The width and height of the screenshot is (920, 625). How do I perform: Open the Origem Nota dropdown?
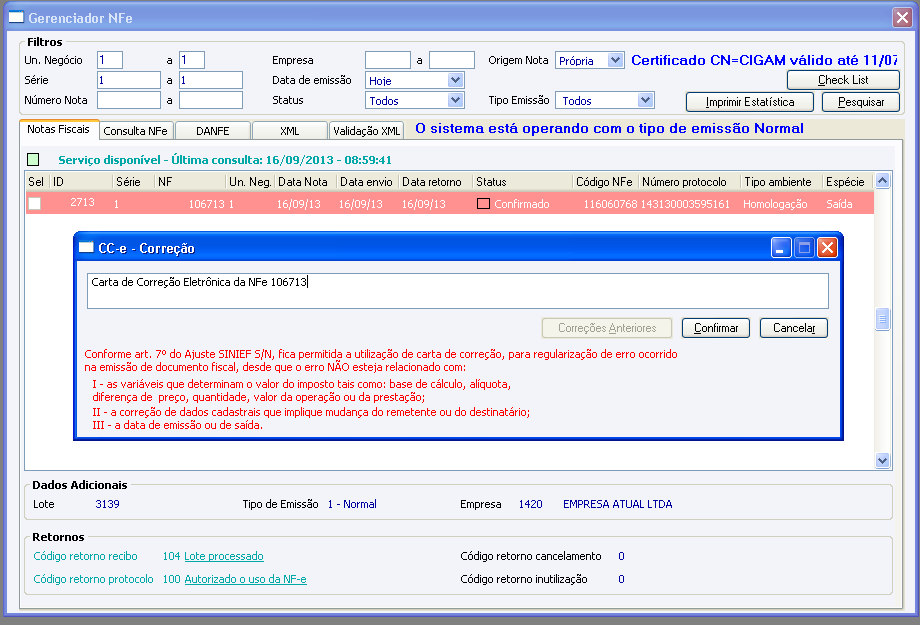click(x=615, y=60)
